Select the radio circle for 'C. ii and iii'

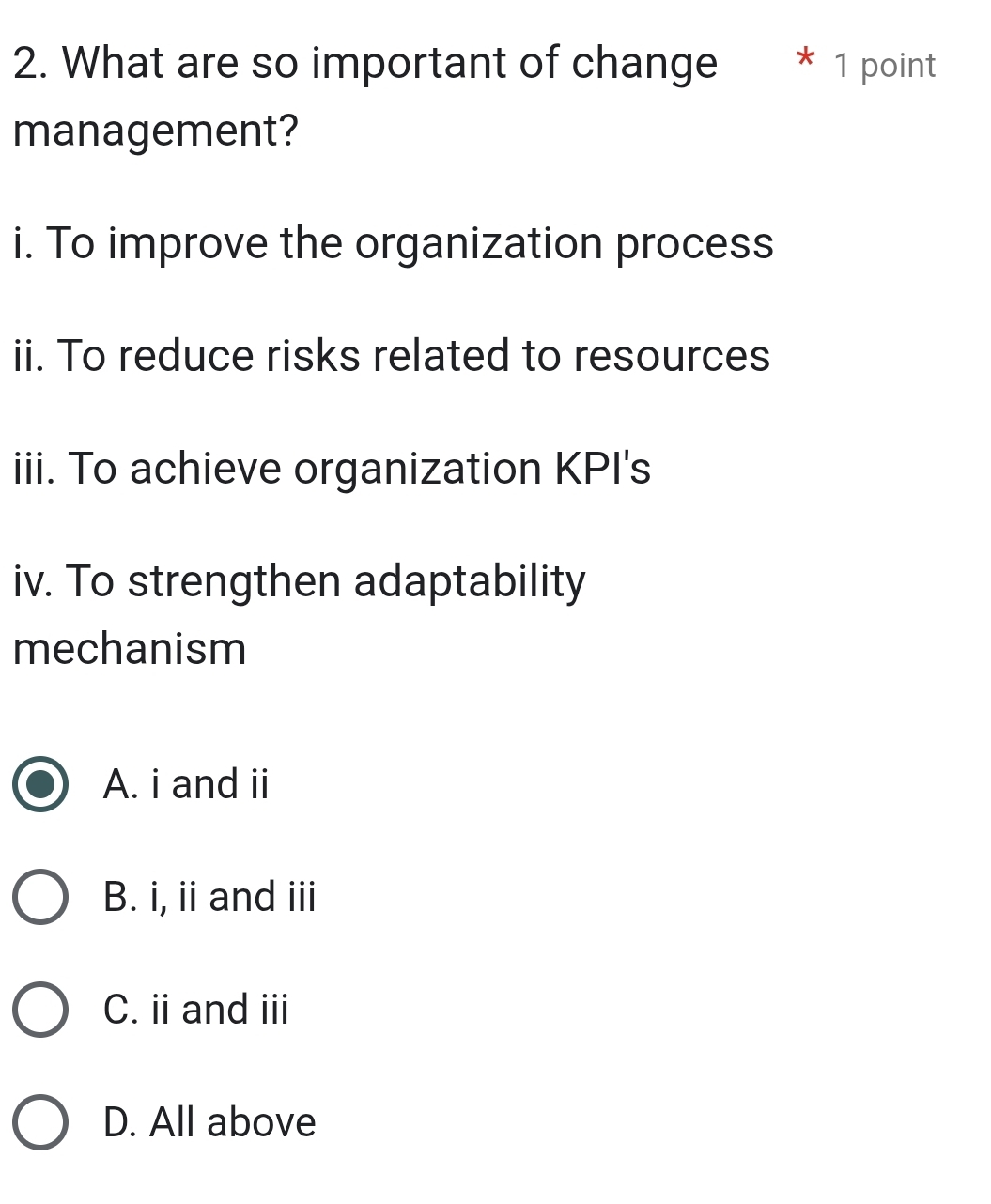pyautogui.click(x=40, y=1010)
